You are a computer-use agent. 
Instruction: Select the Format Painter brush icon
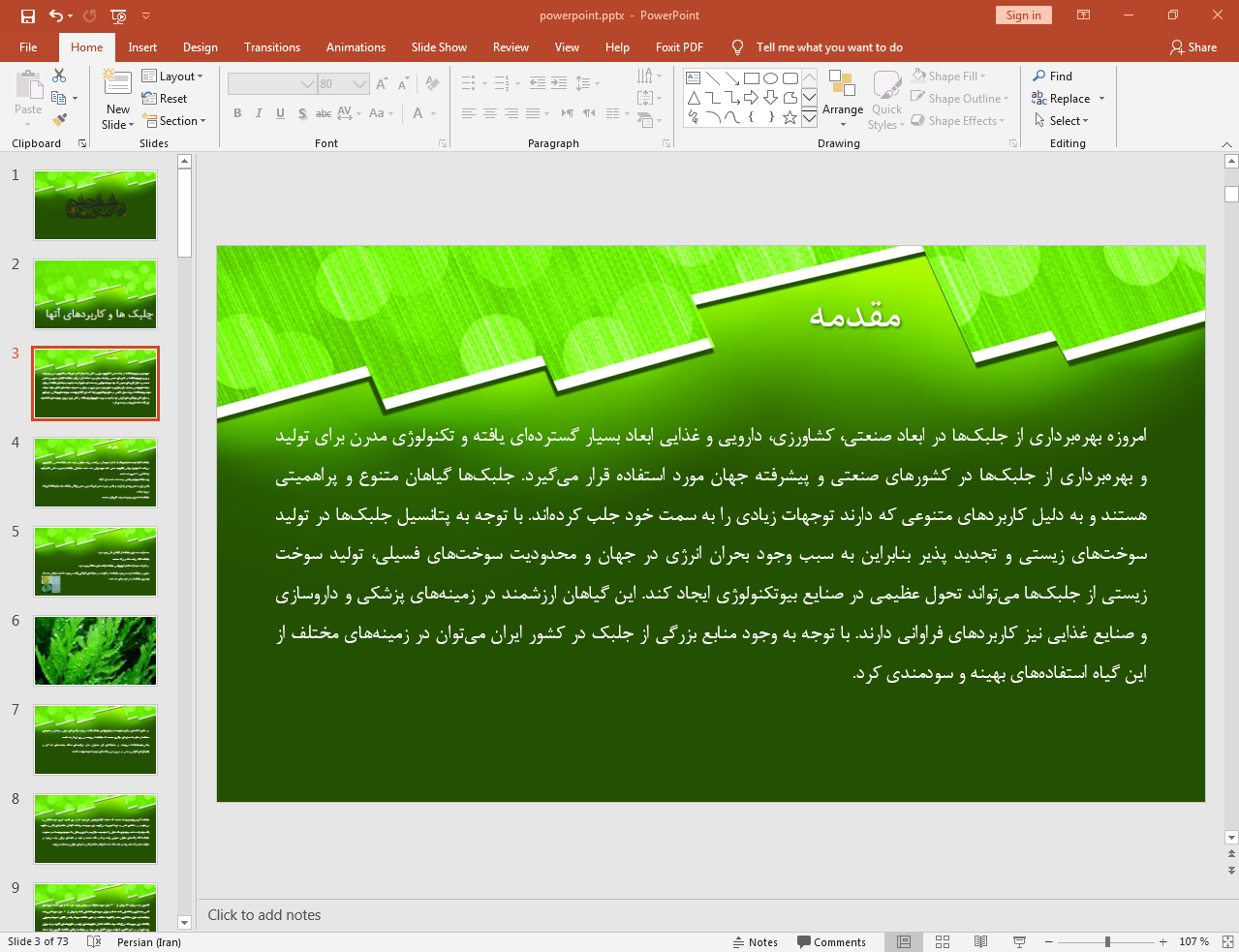click(x=59, y=120)
